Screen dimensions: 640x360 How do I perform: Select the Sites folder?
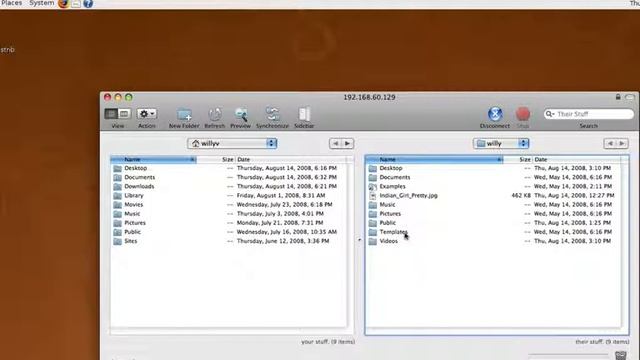131,241
